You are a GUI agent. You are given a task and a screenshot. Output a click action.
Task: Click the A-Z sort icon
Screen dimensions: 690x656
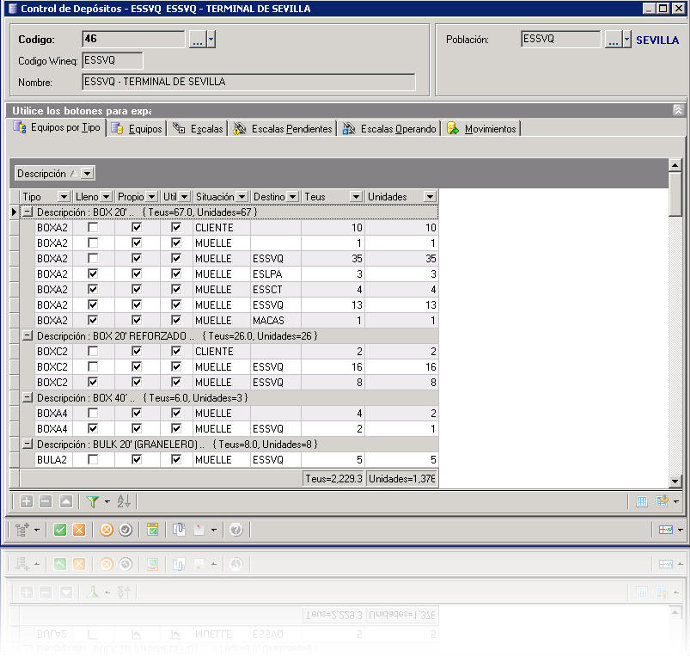(124, 501)
